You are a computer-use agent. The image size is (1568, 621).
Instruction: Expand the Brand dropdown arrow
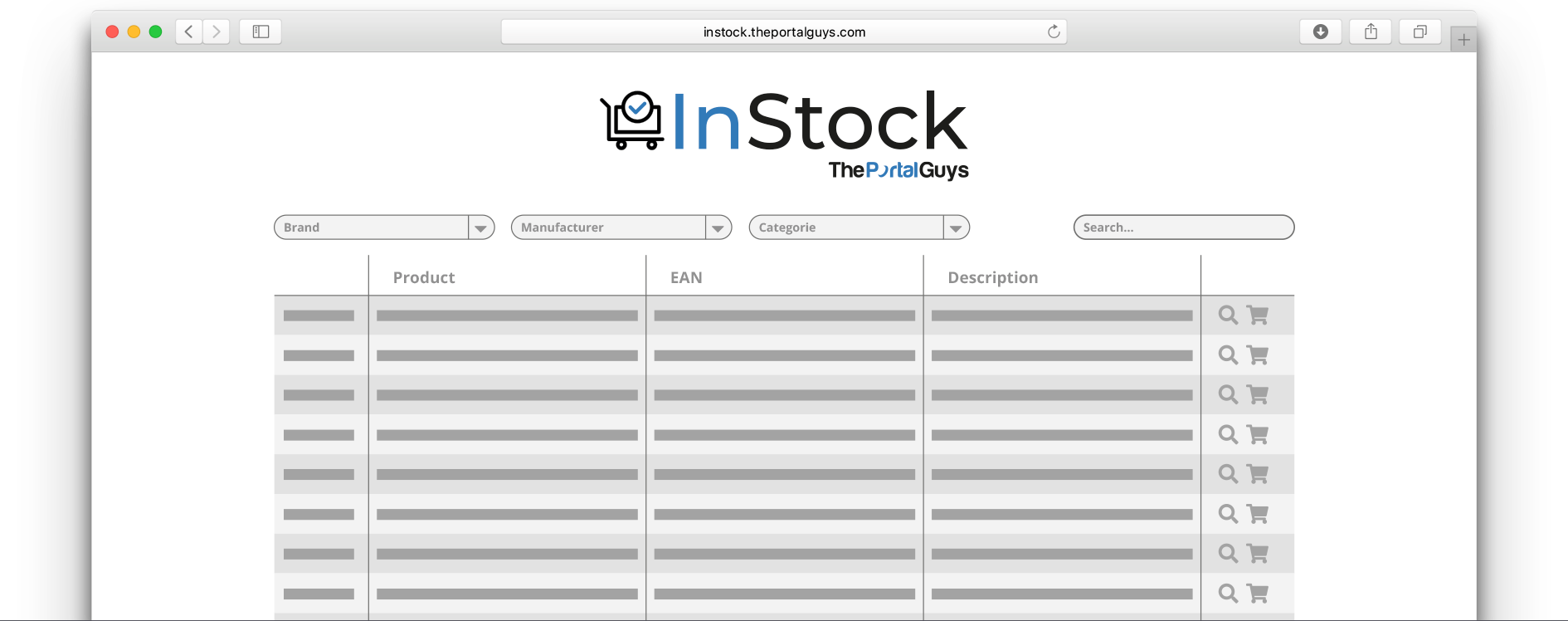coord(481,227)
